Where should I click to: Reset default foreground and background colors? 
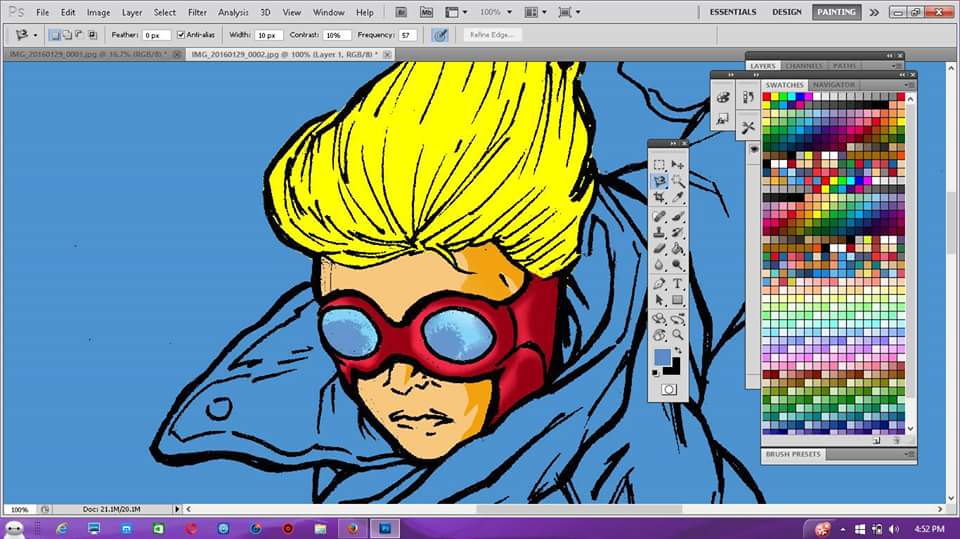point(656,372)
